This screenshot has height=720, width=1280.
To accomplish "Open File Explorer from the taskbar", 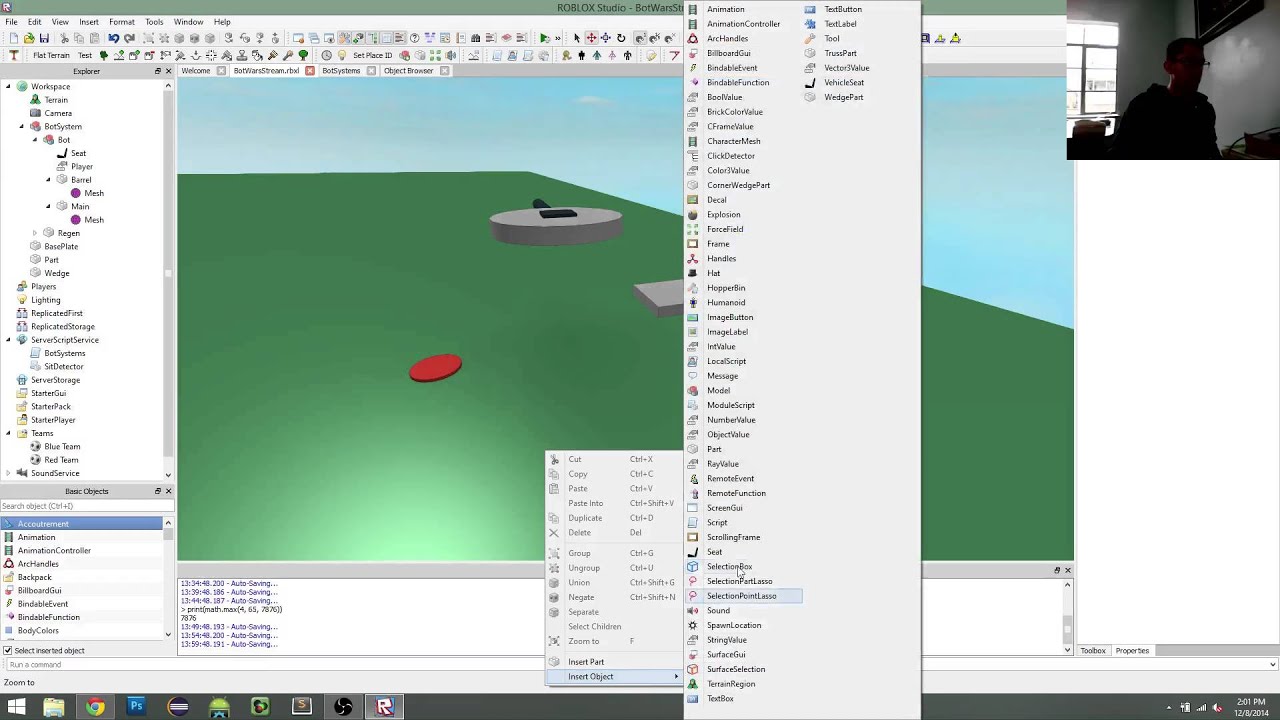I will [54, 707].
